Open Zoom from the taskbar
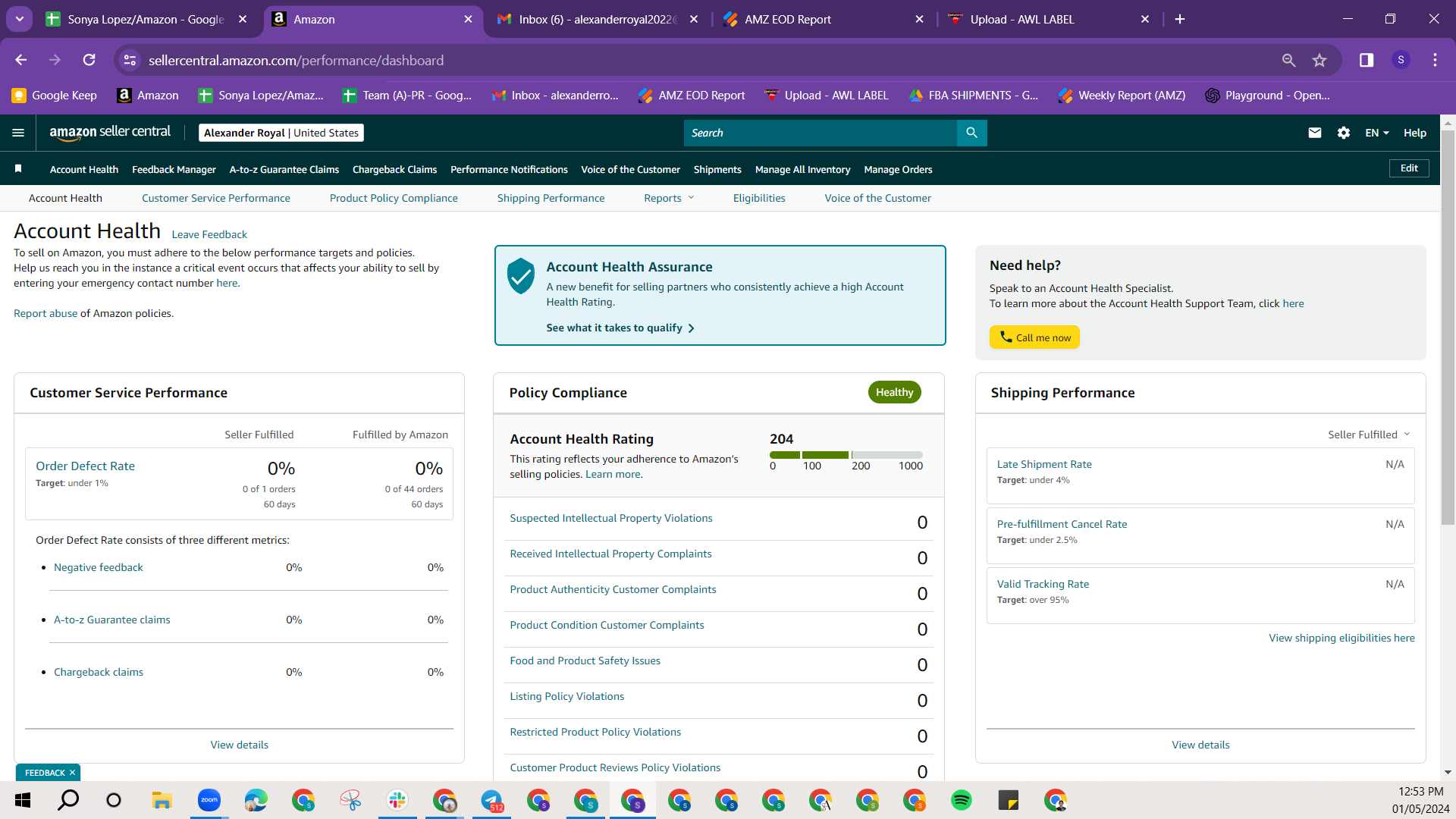The image size is (1456, 819). pyautogui.click(x=209, y=800)
